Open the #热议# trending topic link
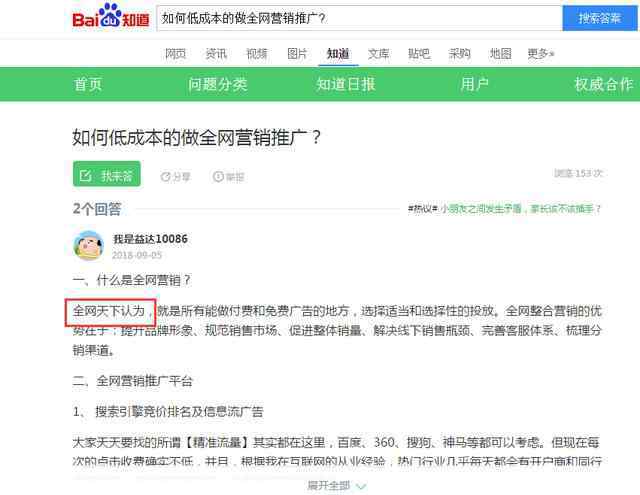Image resolution: width=640 pixels, height=495 pixels. click(x=504, y=209)
